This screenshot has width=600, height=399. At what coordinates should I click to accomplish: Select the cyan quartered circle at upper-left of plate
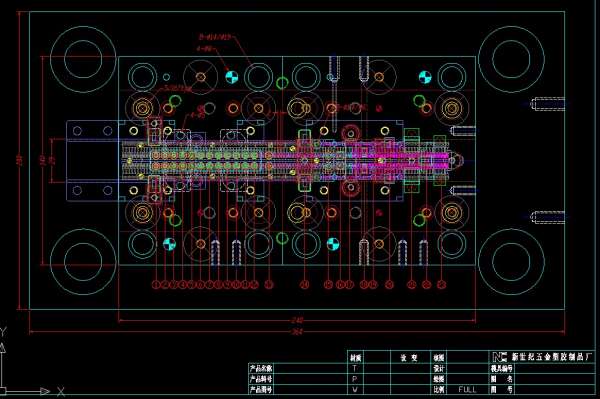(x=231, y=77)
